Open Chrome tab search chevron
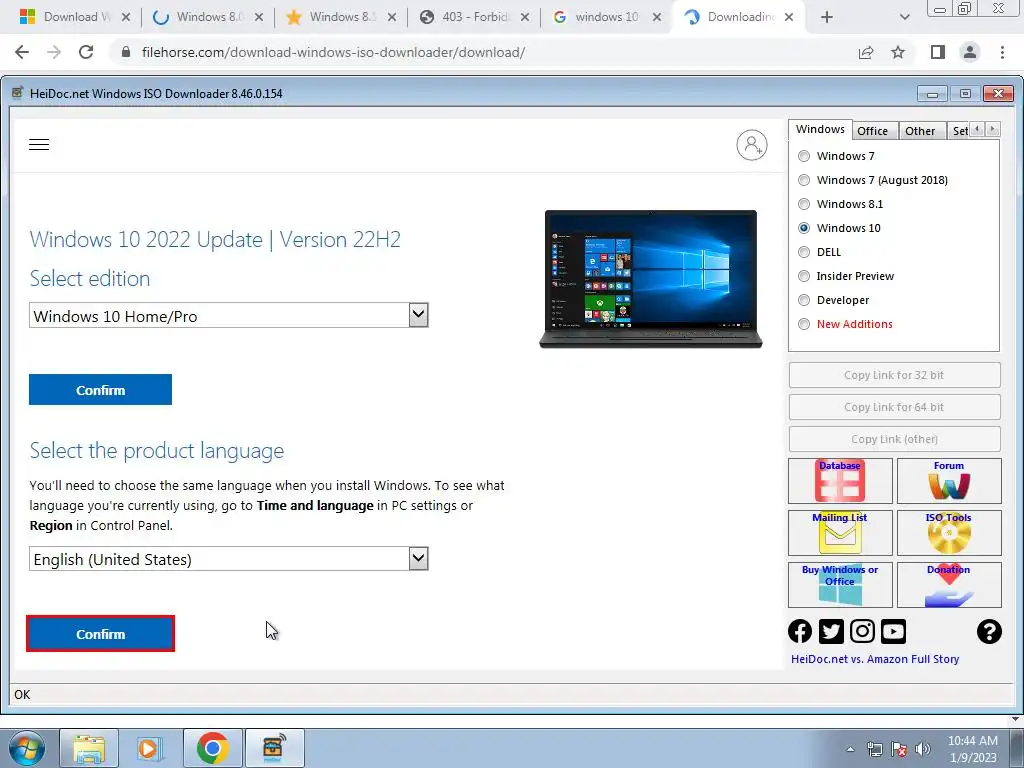 904,17
